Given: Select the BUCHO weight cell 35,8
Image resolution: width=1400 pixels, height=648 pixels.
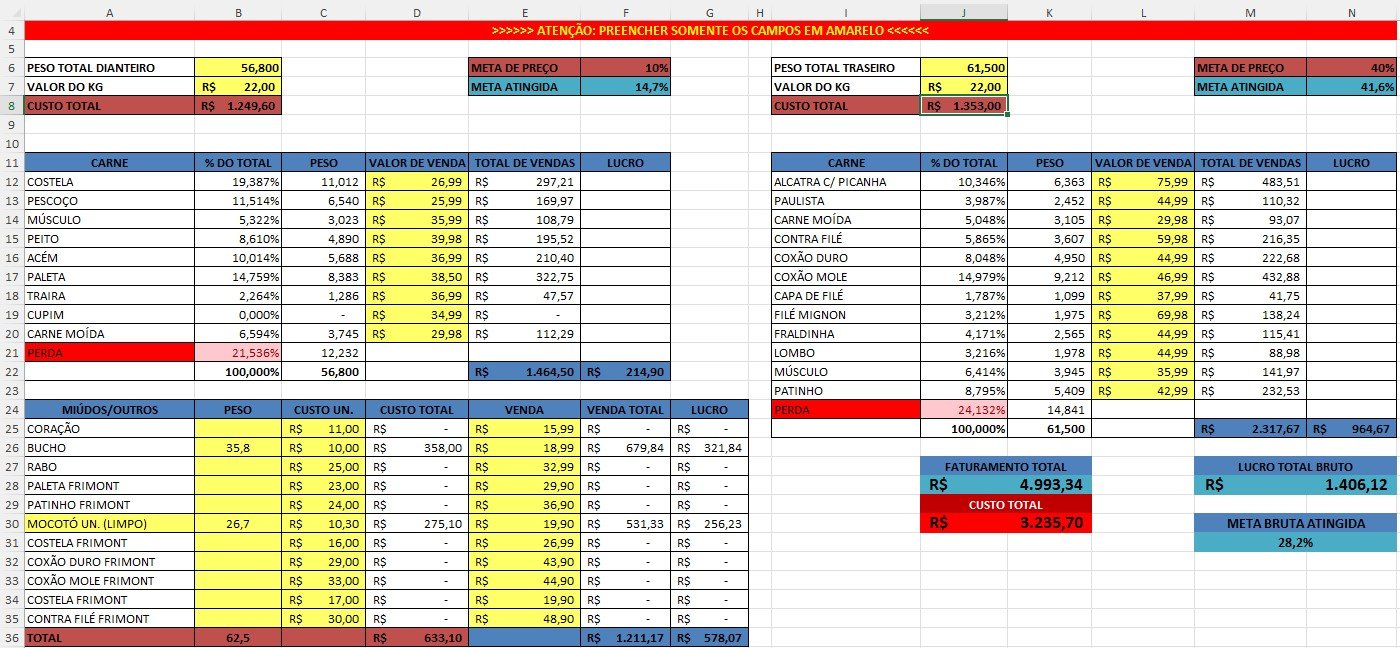Looking at the screenshot, I should click(x=238, y=448).
